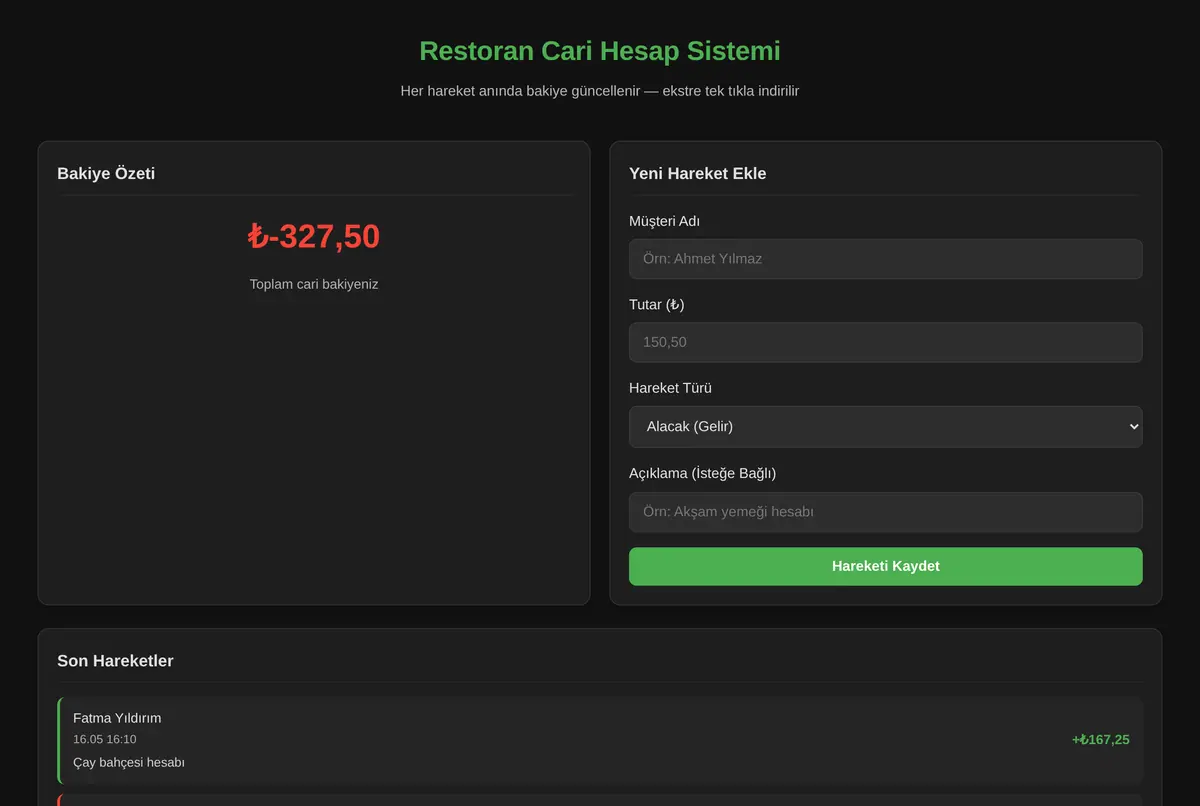The width and height of the screenshot is (1200, 806).
Task: Click the Müşteri Adı input field
Action: click(885, 259)
